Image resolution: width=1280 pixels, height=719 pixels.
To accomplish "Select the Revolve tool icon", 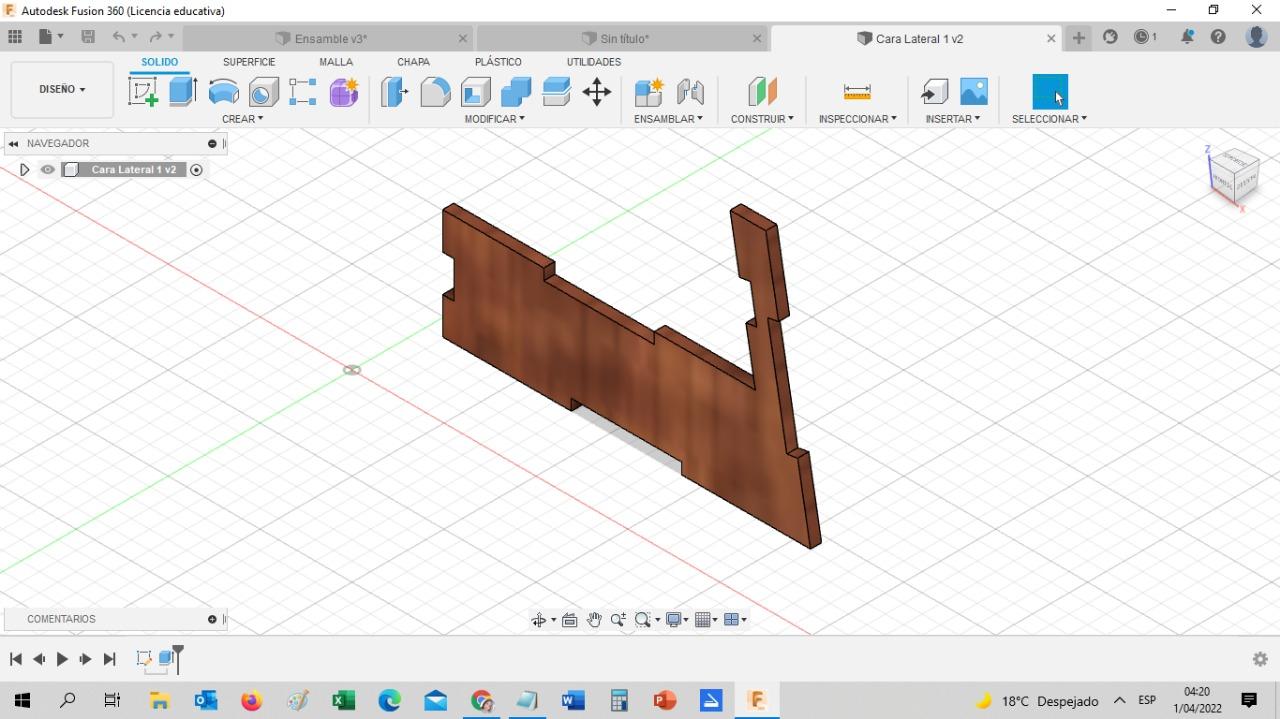I will pyautogui.click(x=223, y=92).
